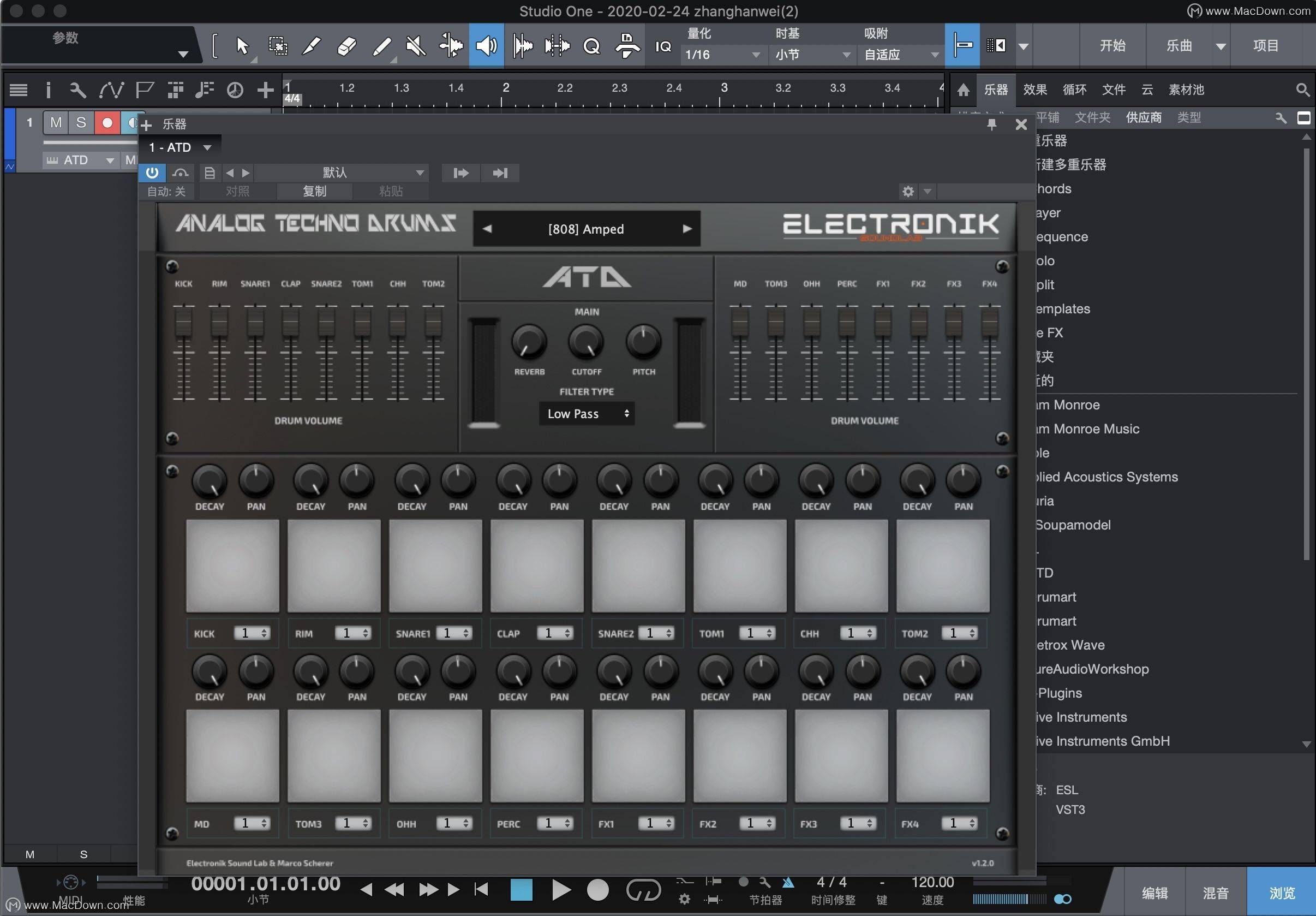Open plugin settings gear icon
The image size is (1316, 916).
coord(908,192)
